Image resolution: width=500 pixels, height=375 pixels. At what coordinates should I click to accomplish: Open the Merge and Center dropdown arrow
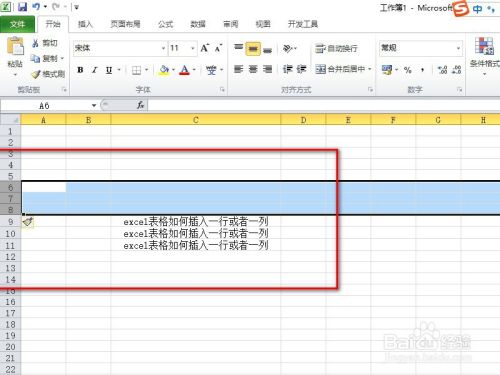pos(370,69)
